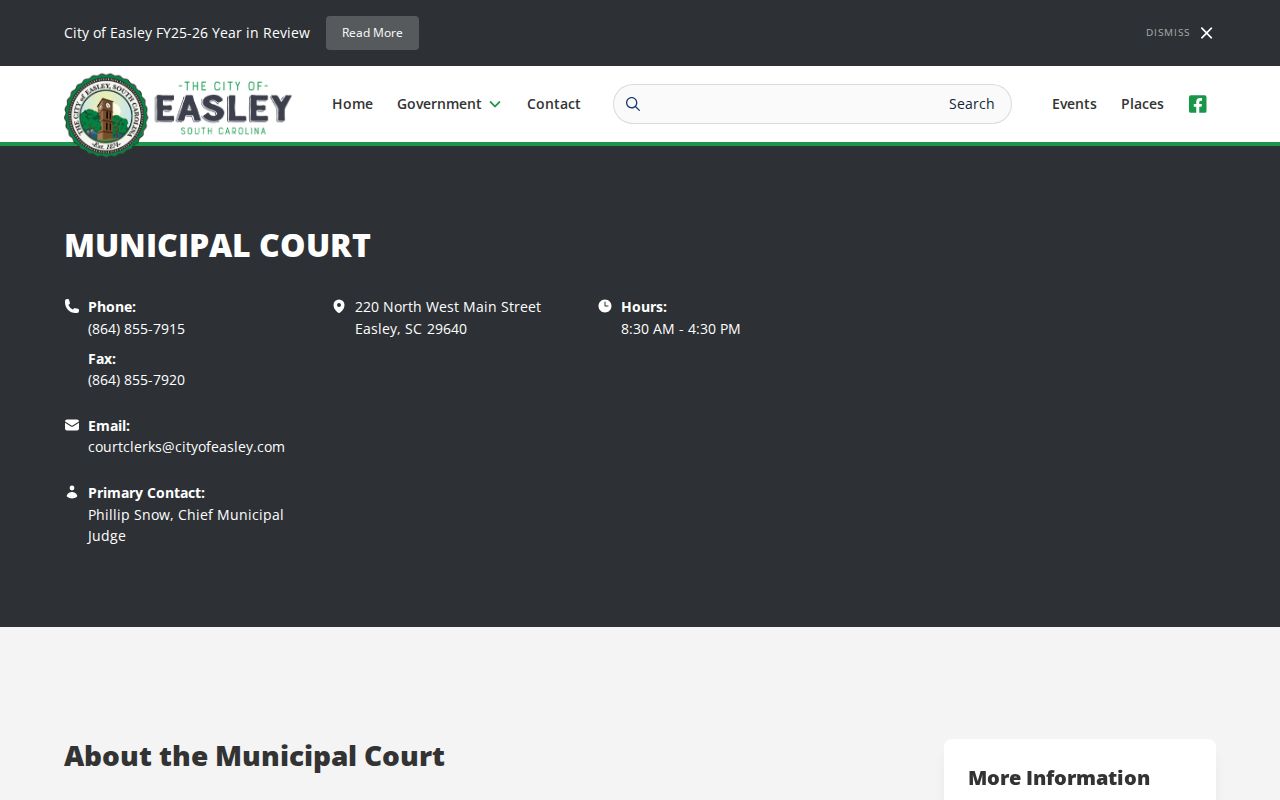Go to the Home page
This screenshot has height=800, width=1280.
point(352,104)
